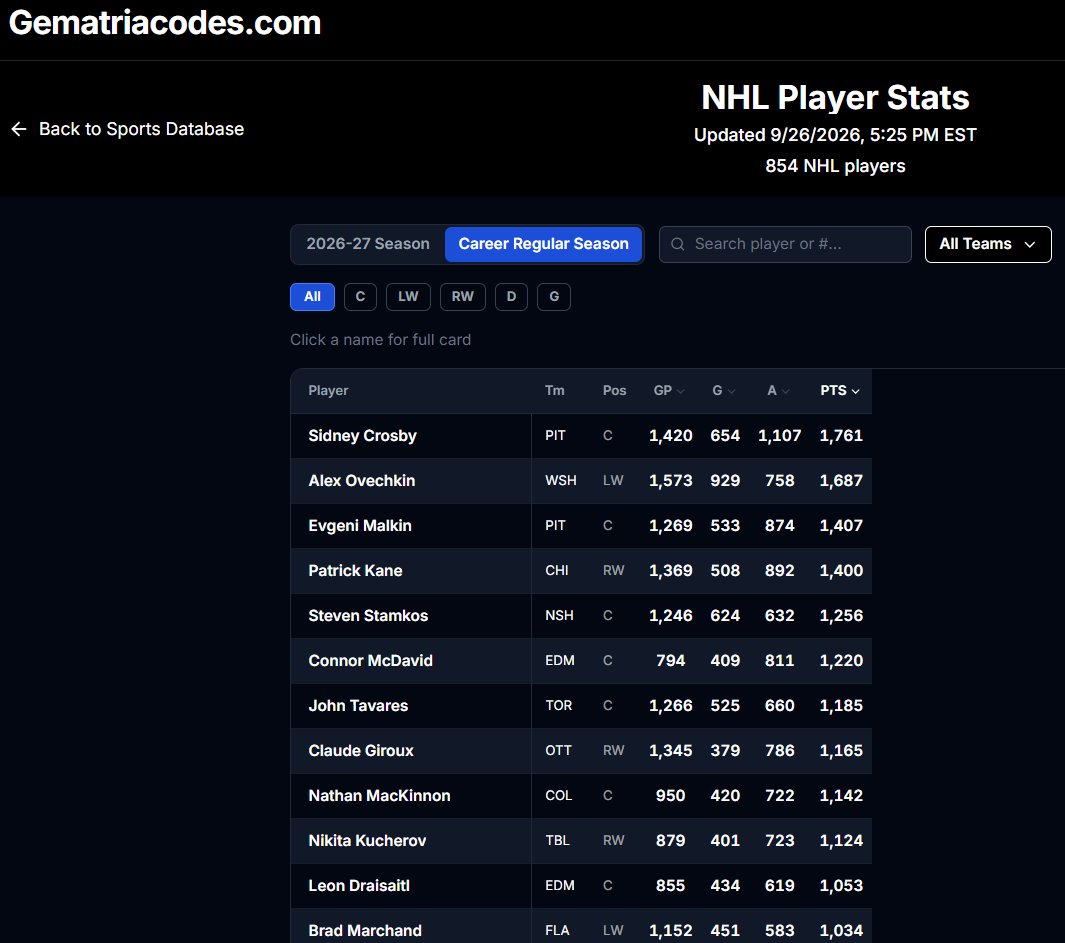Image resolution: width=1065 pixels, height=943 pixels.
Task: Open the All Teams dropdown
Action: (x=988, y=244)
